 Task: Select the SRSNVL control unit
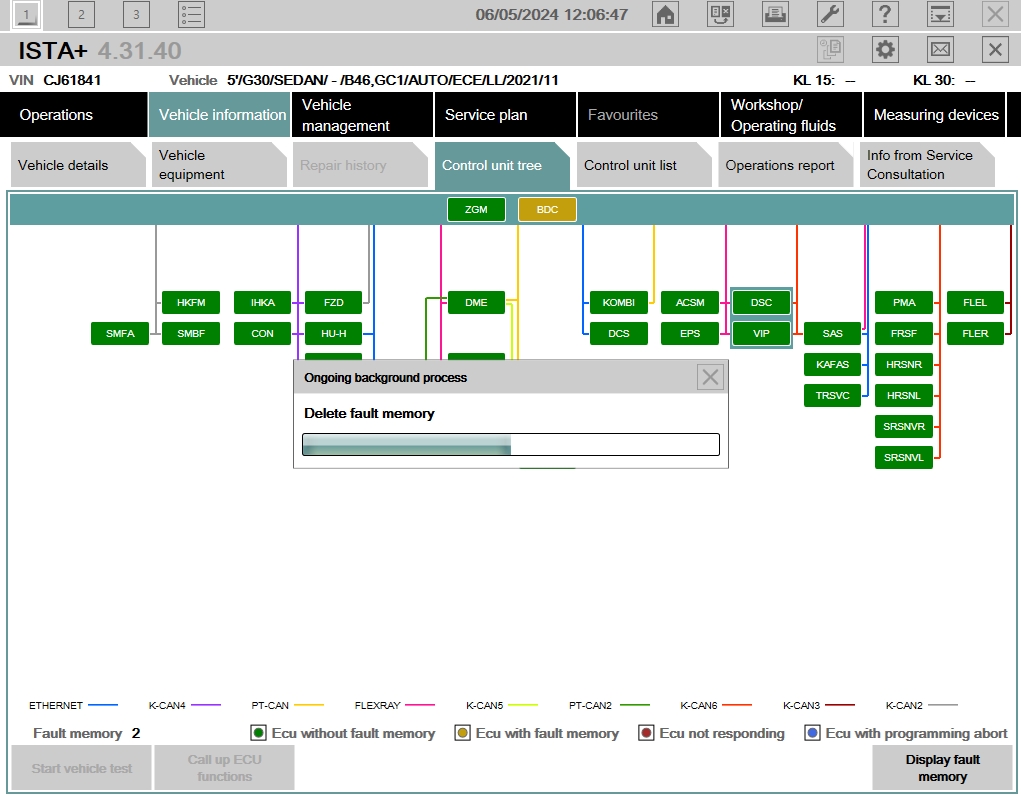(x=904, y=457)
